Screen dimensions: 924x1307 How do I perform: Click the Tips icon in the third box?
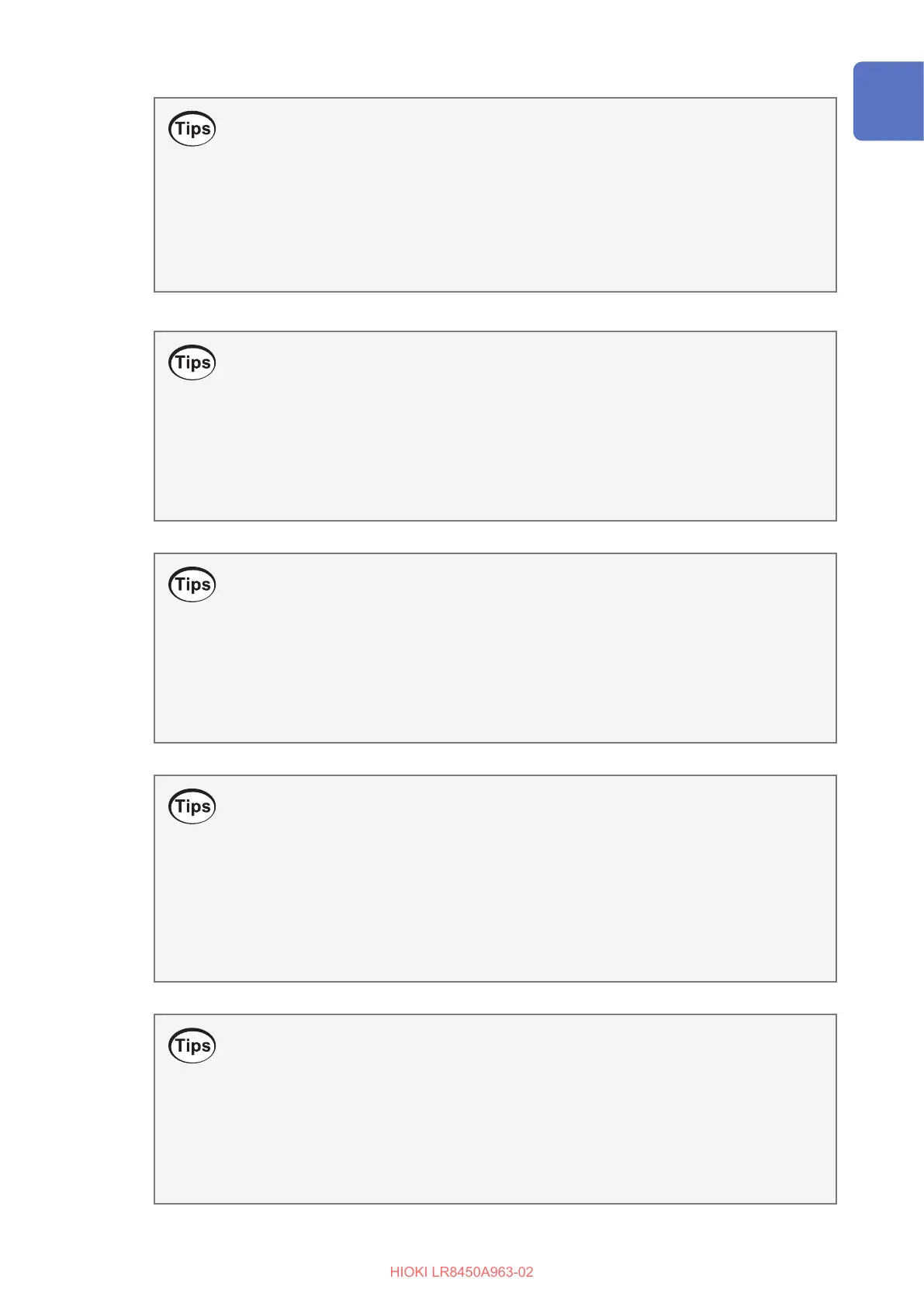192,584
